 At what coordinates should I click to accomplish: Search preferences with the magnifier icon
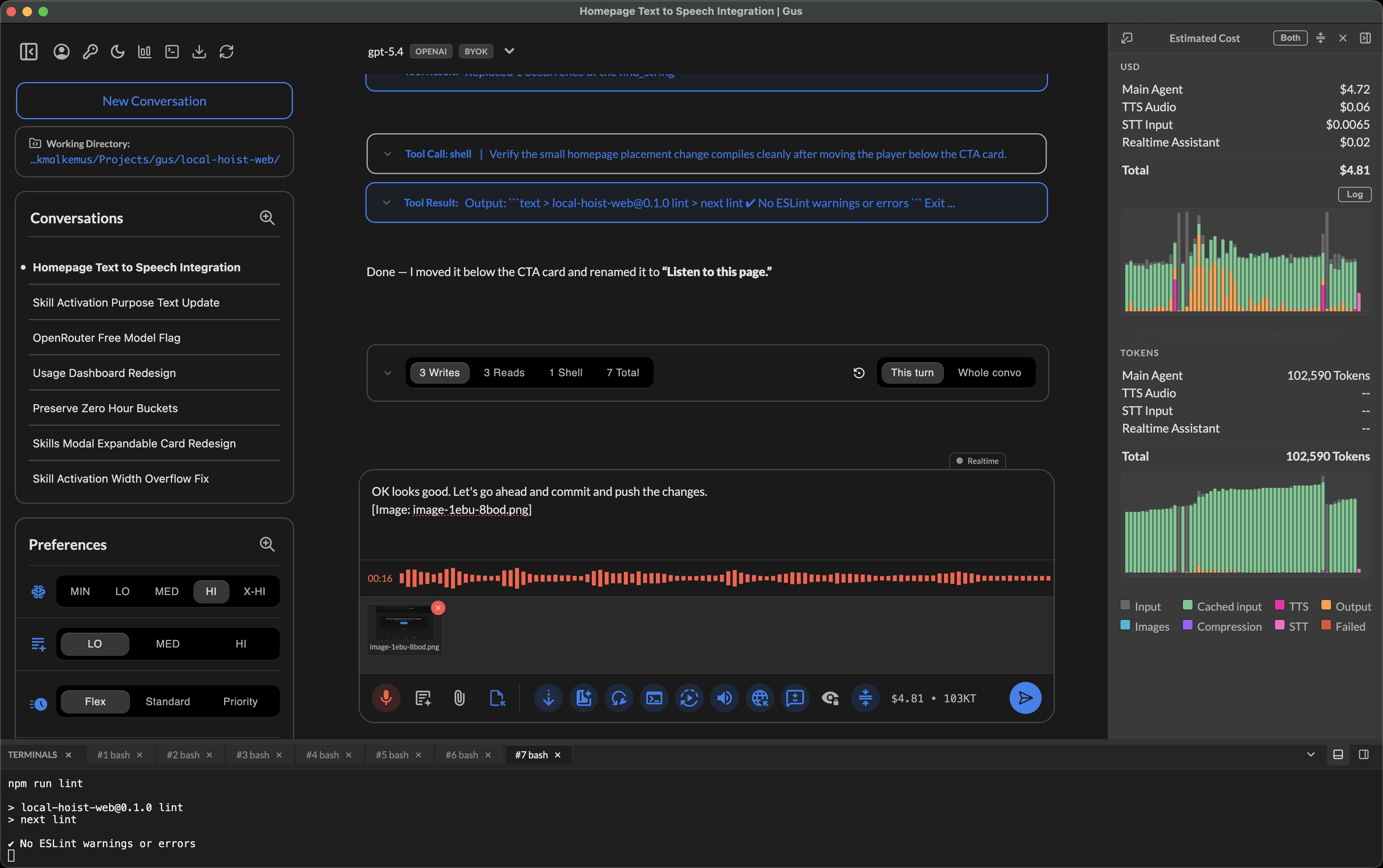pos(267,544)
